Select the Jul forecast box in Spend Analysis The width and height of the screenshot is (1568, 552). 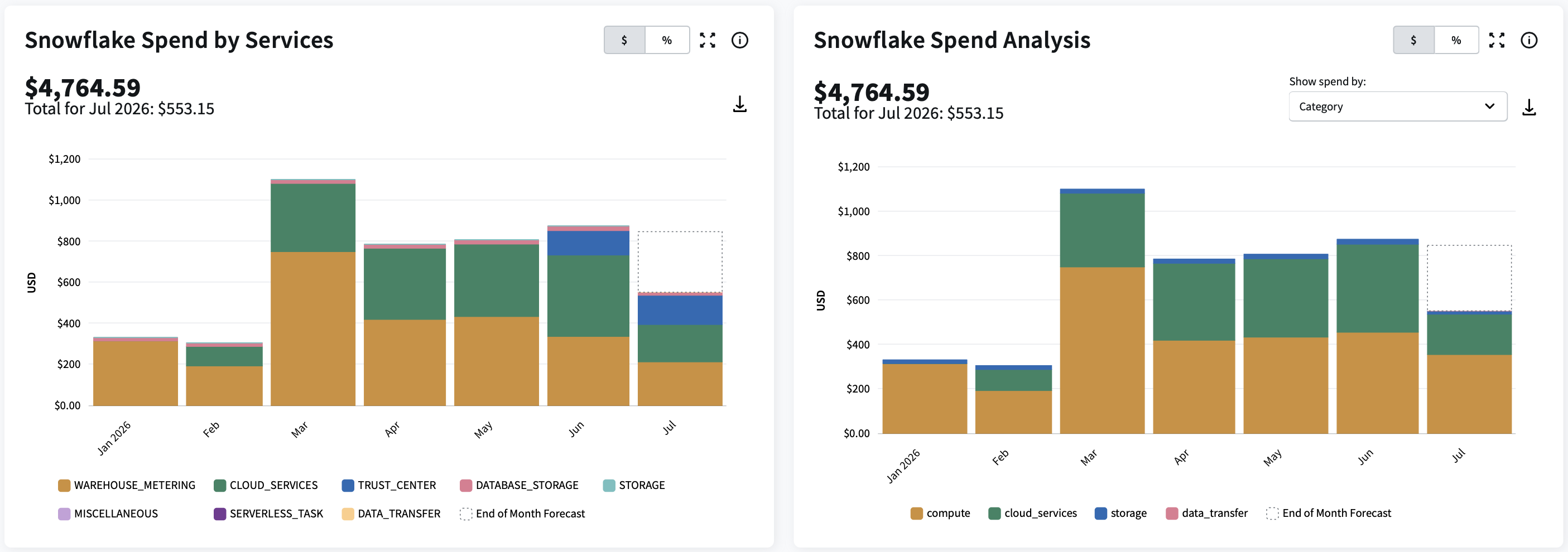point(1469,278)
